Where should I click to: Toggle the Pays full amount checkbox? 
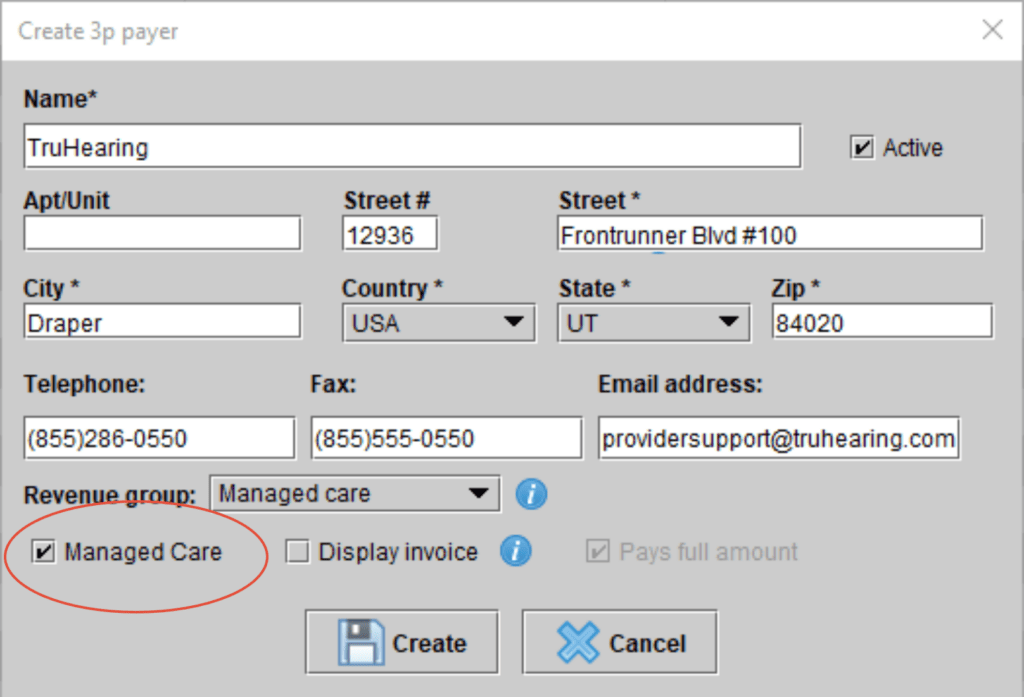pyautogui.click(x=598, y=552)
